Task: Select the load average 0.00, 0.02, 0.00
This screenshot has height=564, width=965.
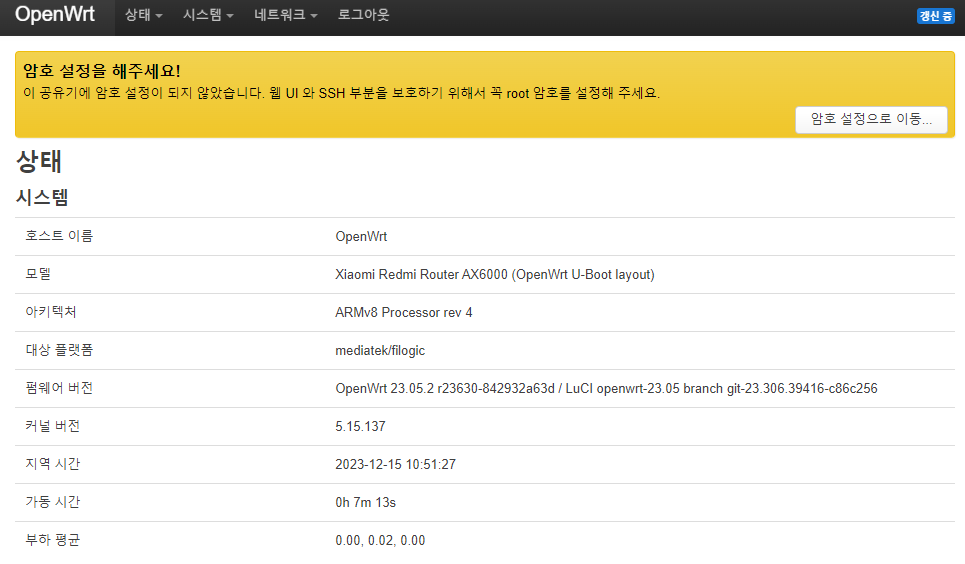Action: [380, 541]
